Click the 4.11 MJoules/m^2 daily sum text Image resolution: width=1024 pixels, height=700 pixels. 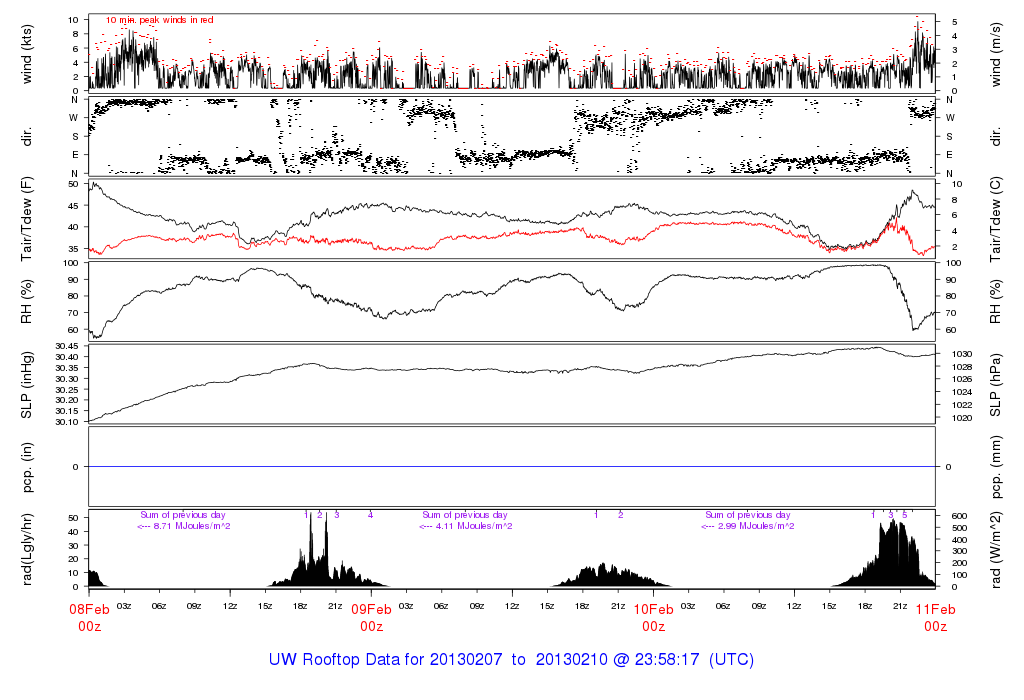466,526
